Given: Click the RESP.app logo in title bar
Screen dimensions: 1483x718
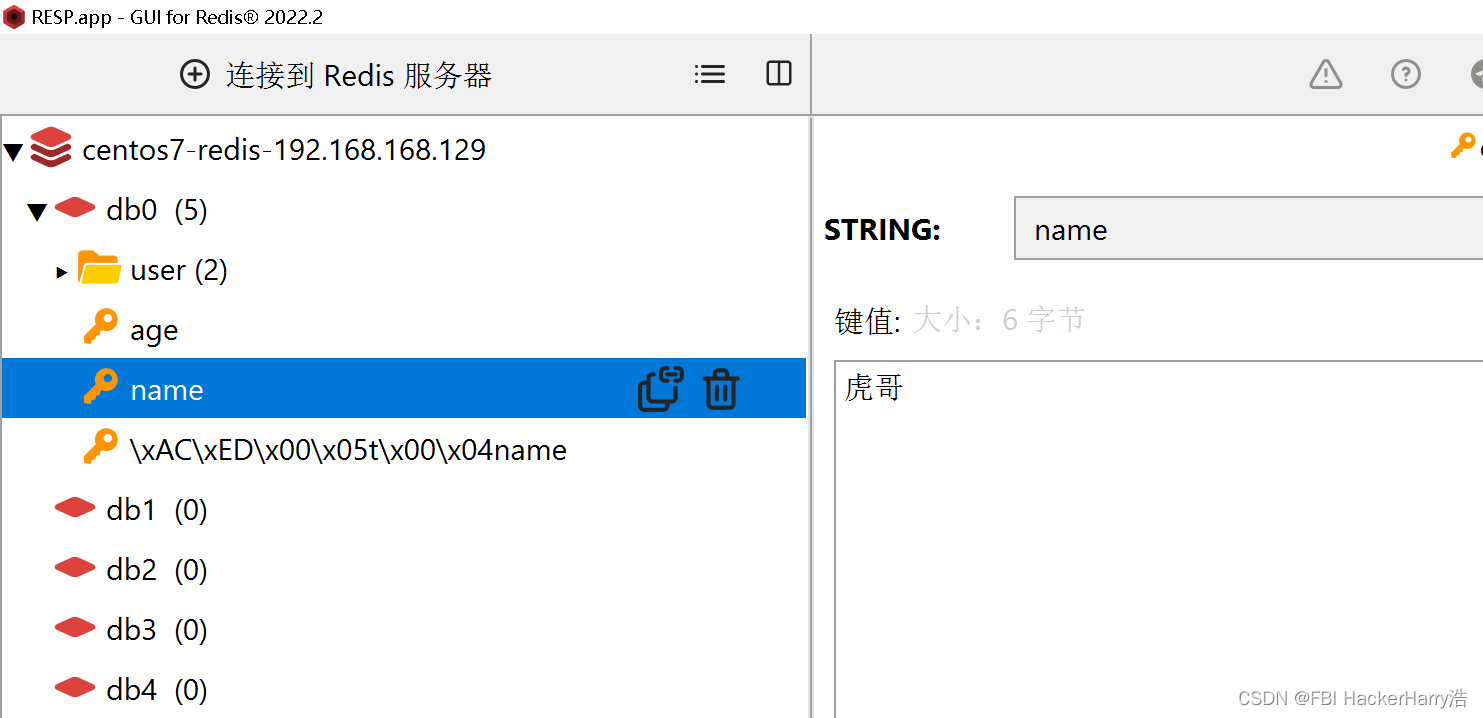Looking at the screenshot, I should [x=14, y=17].
